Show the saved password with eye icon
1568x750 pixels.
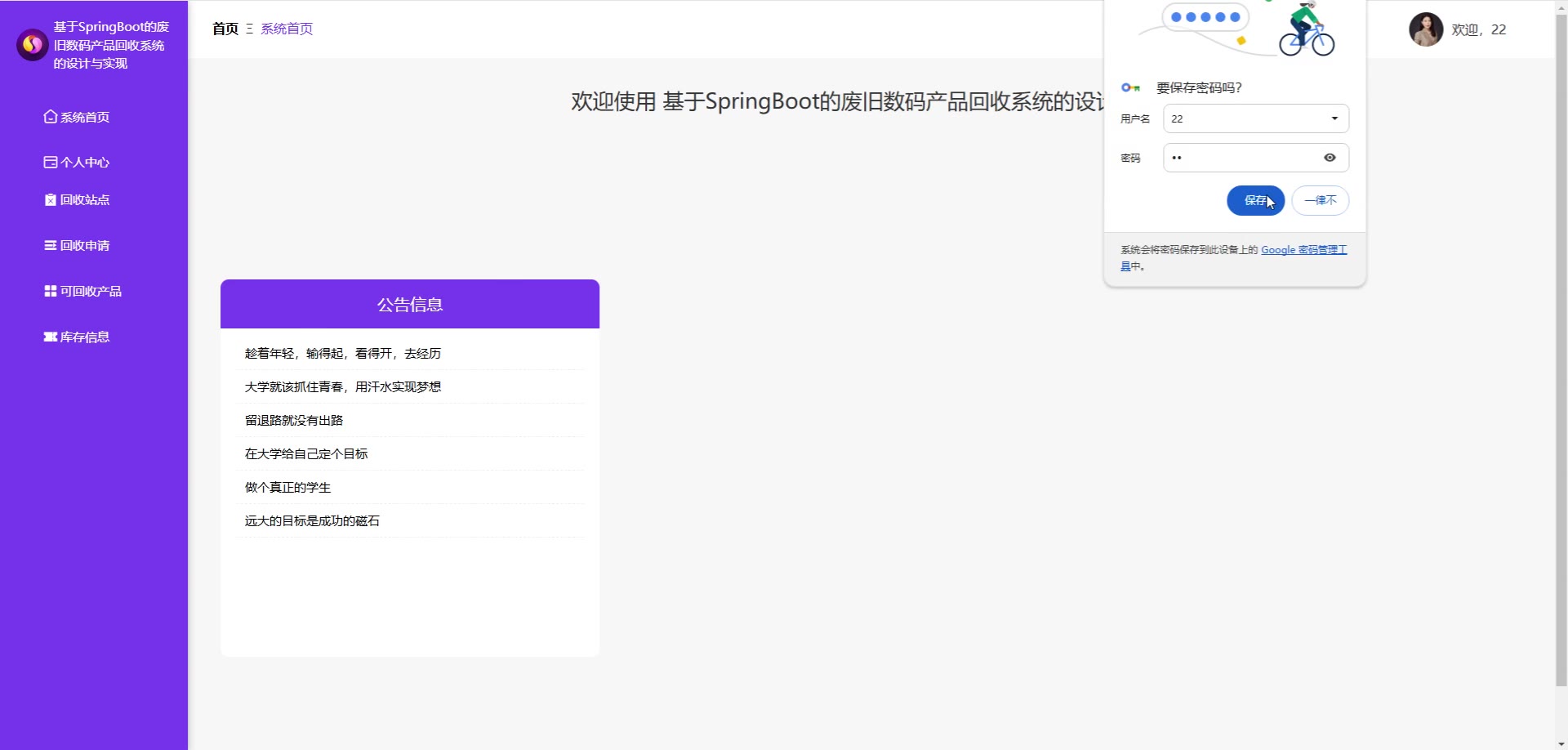coord(1330,158)
